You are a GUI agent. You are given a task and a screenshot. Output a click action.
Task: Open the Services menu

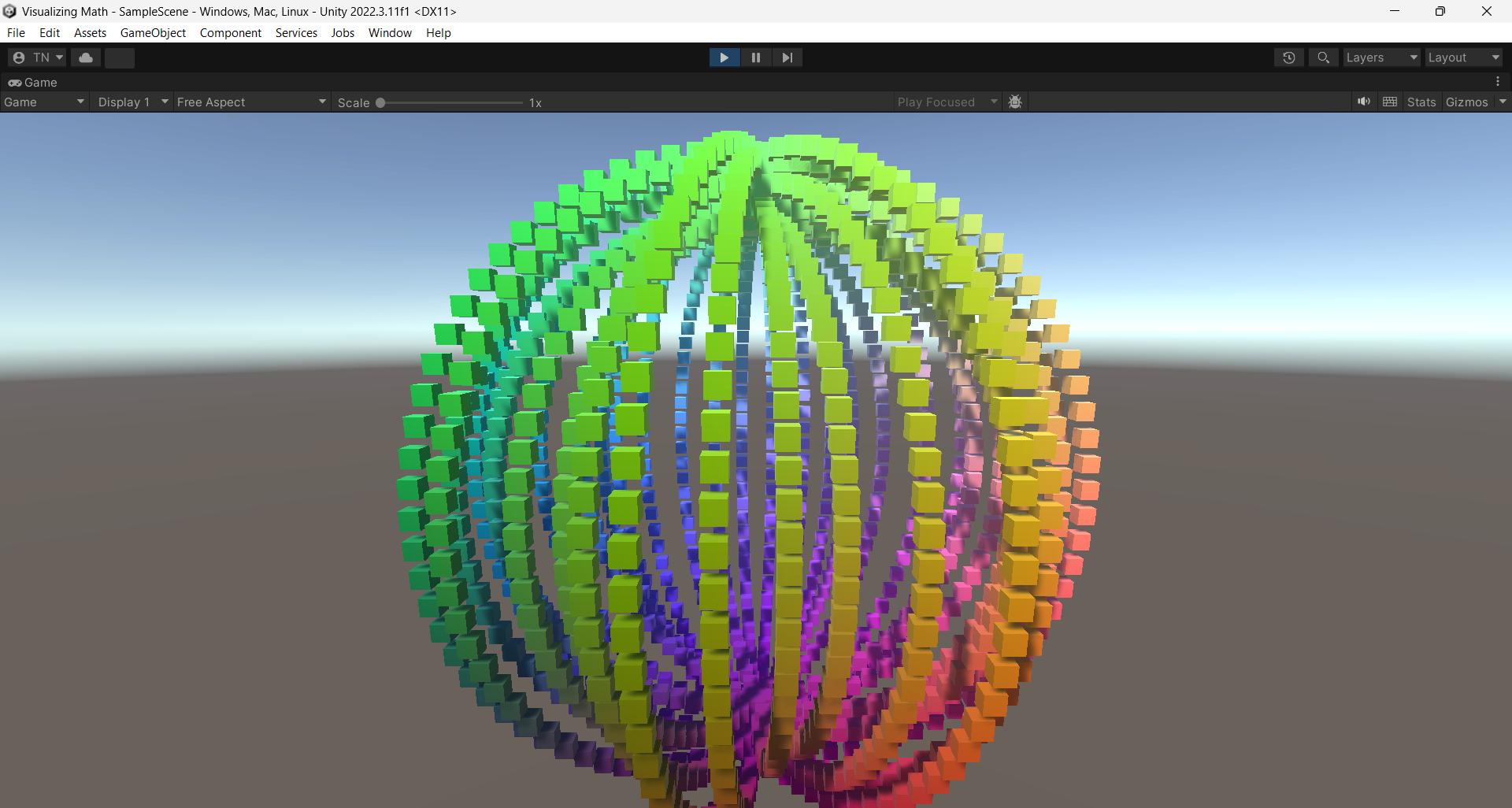(296, 33)
